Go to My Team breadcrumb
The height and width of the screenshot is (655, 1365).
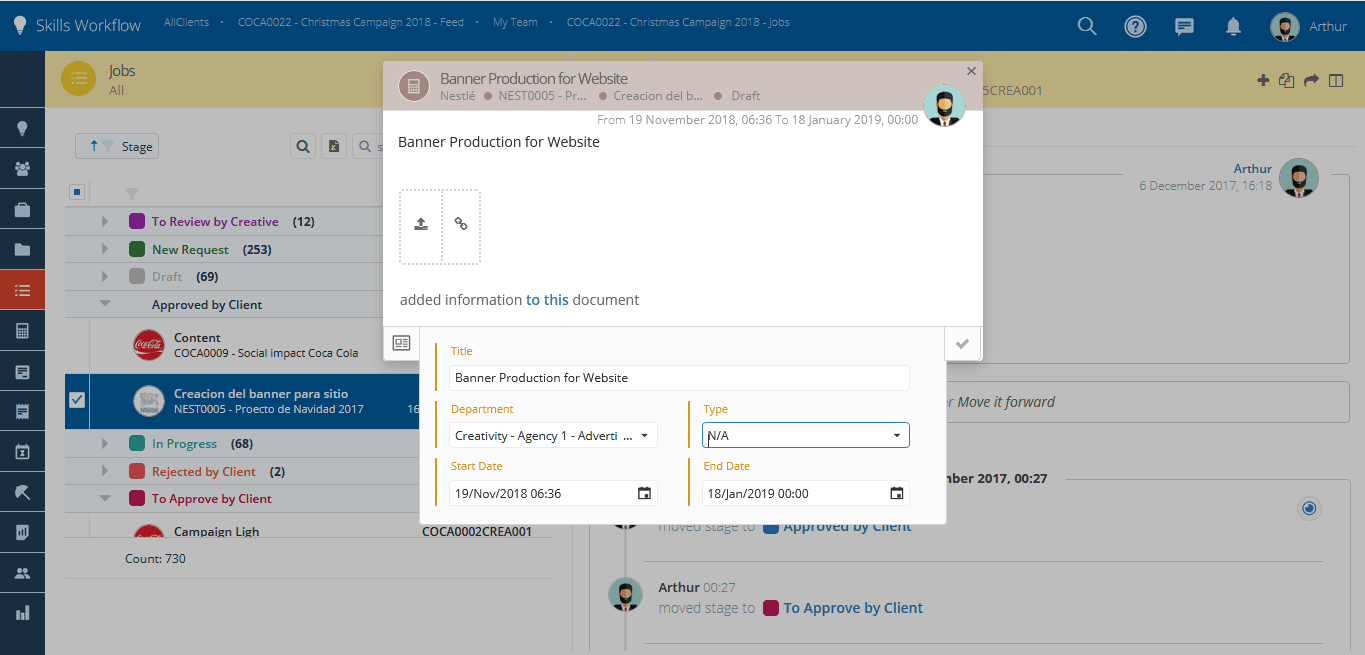pos(515,22)
